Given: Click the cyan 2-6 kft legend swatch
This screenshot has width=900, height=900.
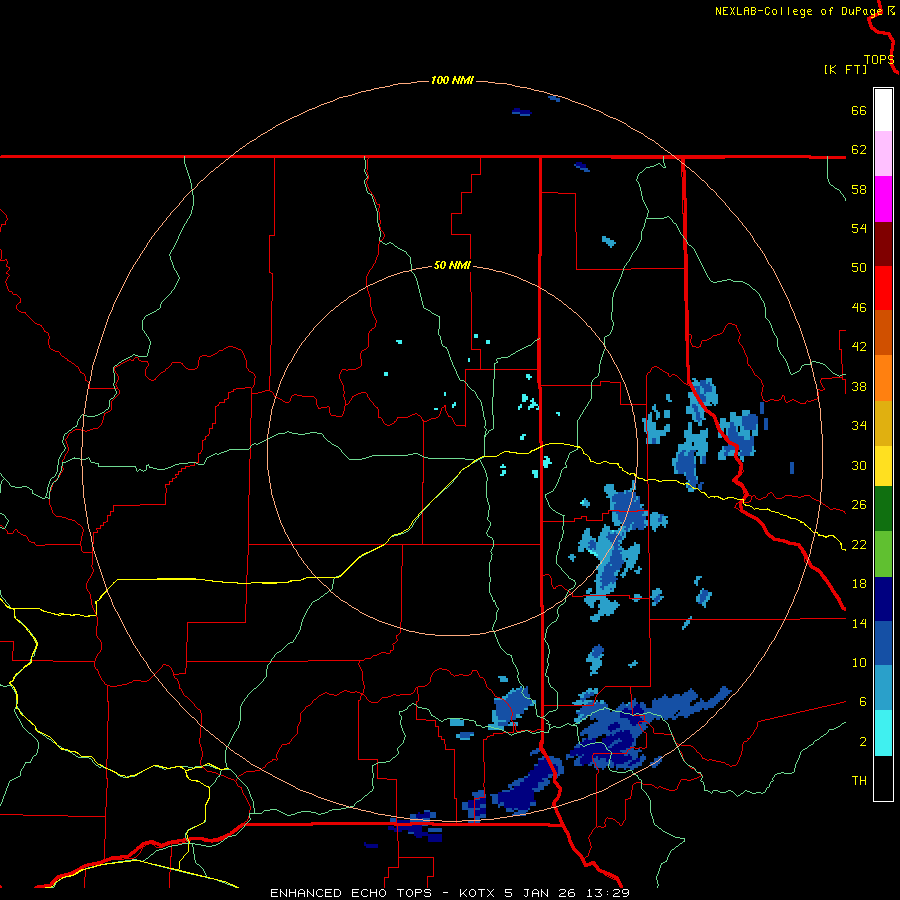Looking at the screenshot, I should [883, 733].
